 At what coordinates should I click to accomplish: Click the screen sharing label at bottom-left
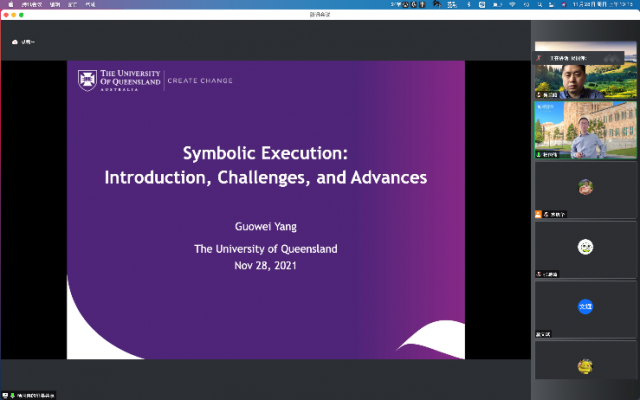pos(30,394)
